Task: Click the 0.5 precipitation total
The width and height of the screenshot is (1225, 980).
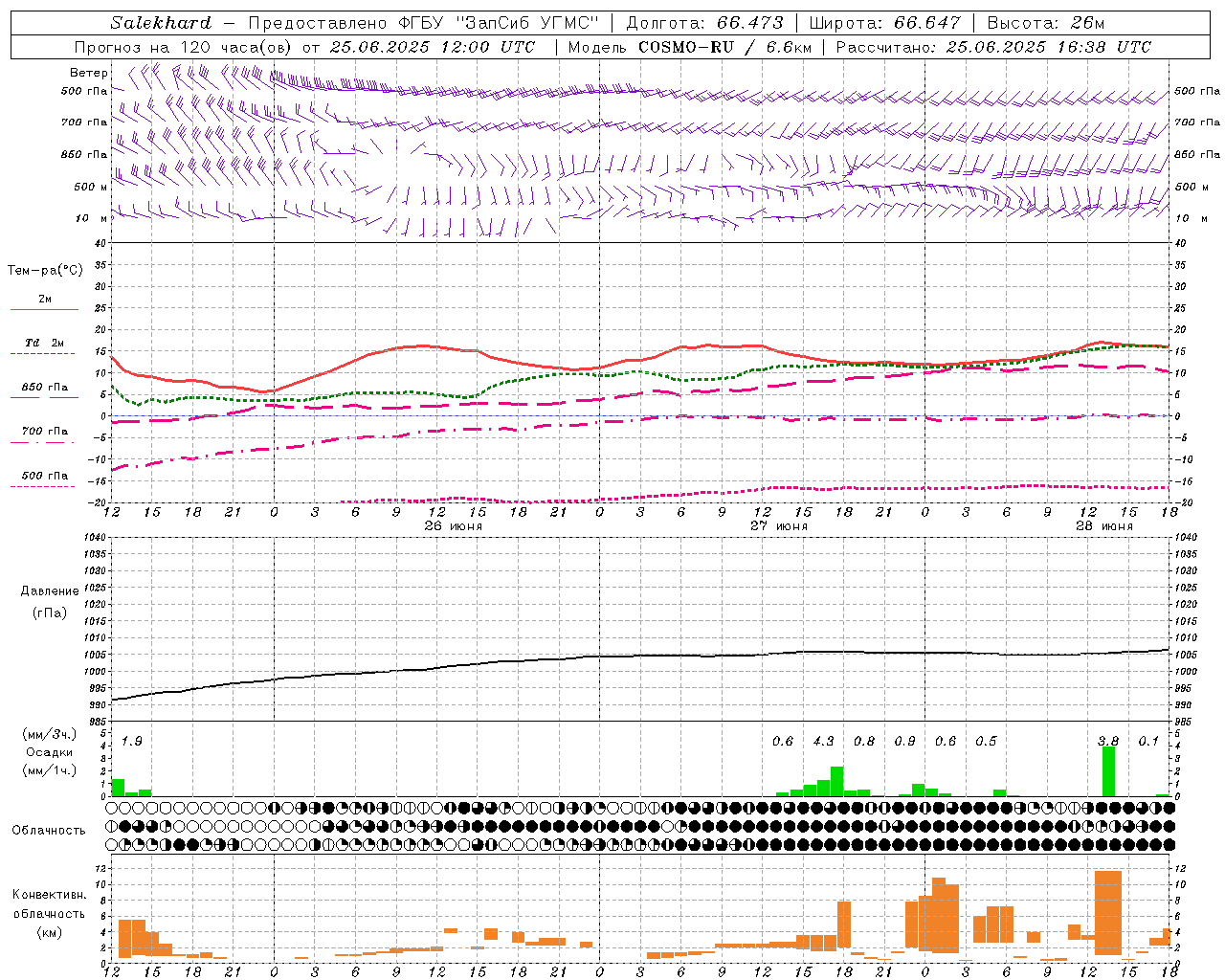Action: pyautogui.click(x=986, y=742)
